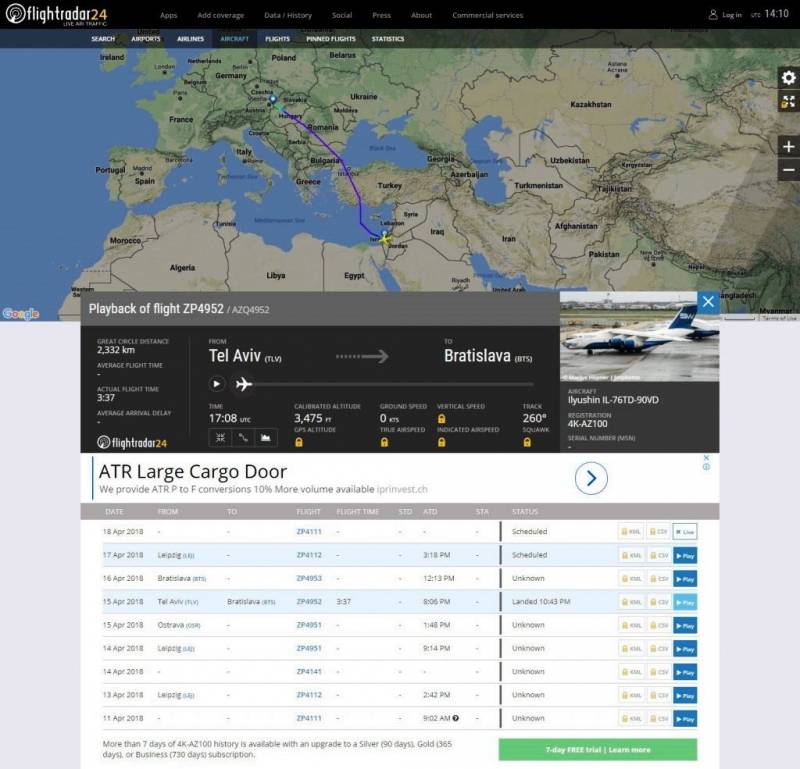Open Data / History menu

pos(288,15)
